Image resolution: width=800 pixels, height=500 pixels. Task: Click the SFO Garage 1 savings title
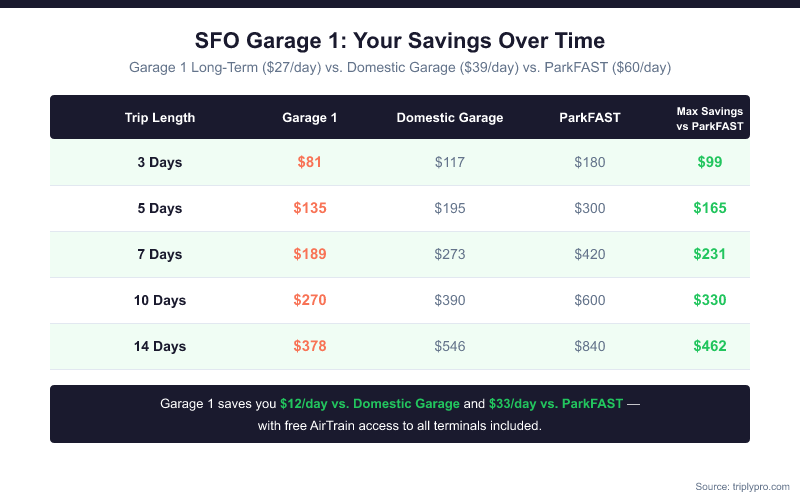pyautogui.click(x=400, y=41)
